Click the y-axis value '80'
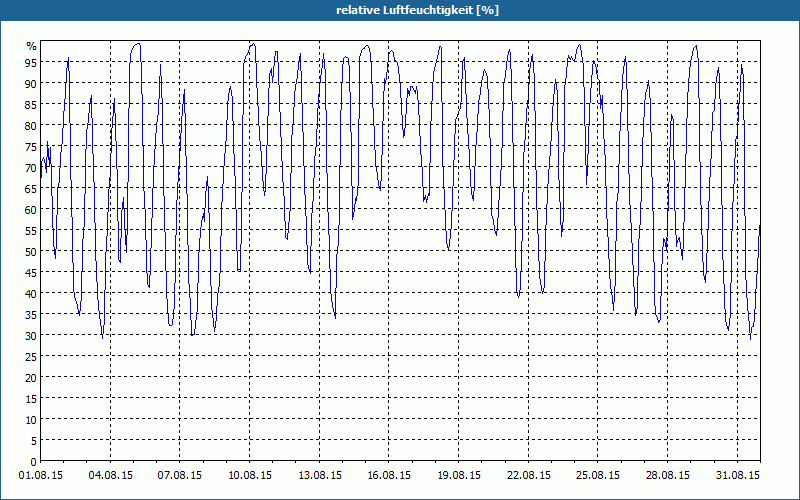Screen dimensions: 800x500 [x=31, y=126]
